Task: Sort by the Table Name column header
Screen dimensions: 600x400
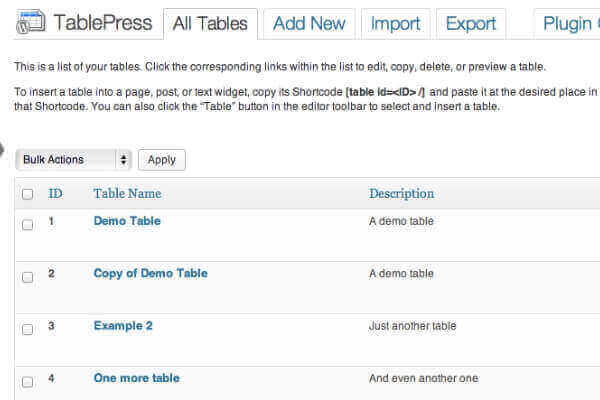Action: 127,193
